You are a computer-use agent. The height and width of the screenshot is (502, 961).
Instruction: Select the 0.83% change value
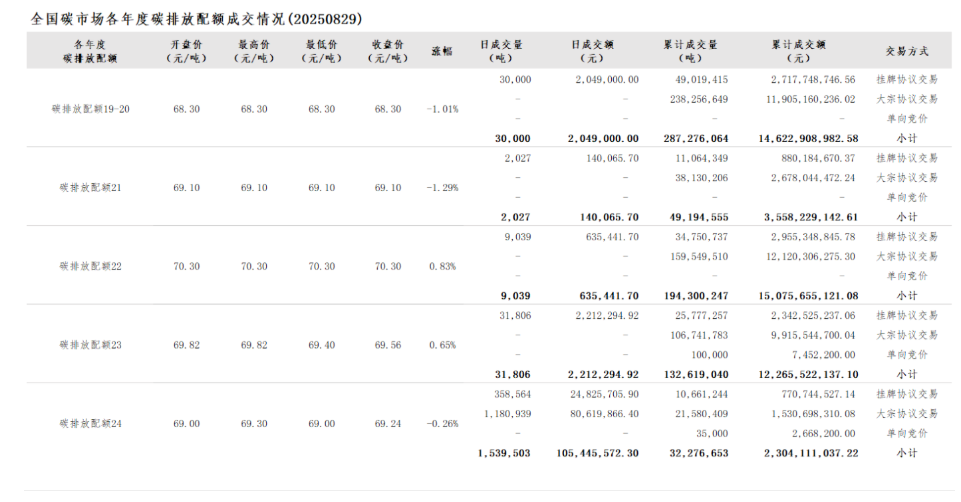pos(441,266)
